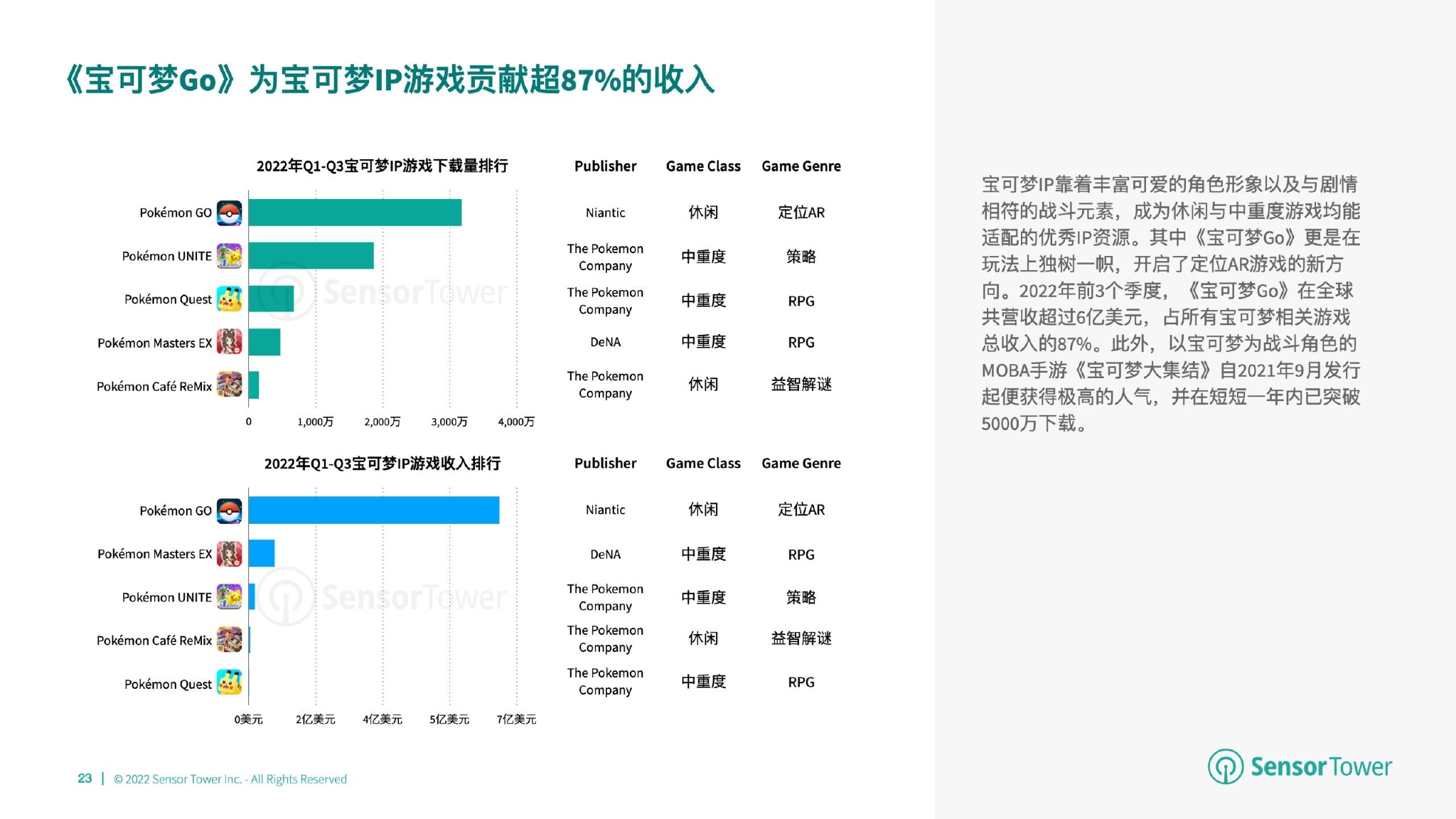Viewport: 1456px width, 819px height.
Task: Click the Pokémon Quest icon in revenue chart
Action: pyautogui.click(x=229, y=682)
